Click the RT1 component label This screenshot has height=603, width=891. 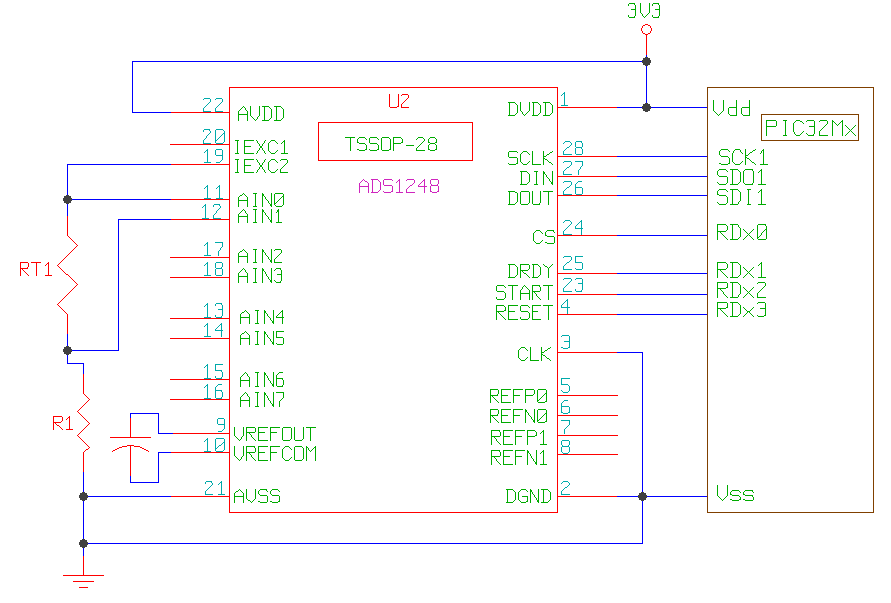(x=35, y=269)
